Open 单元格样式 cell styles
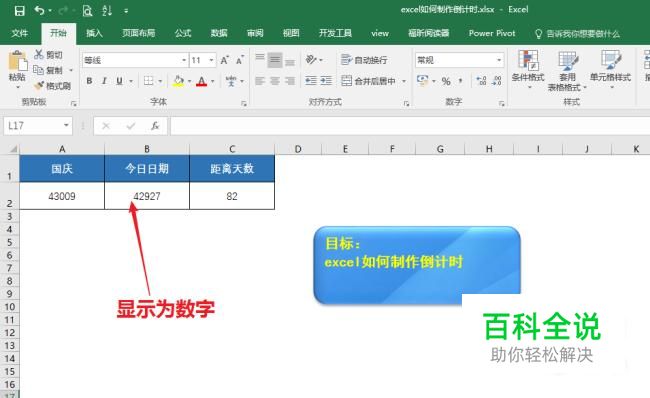650x398 pixels. coord(610,69)
